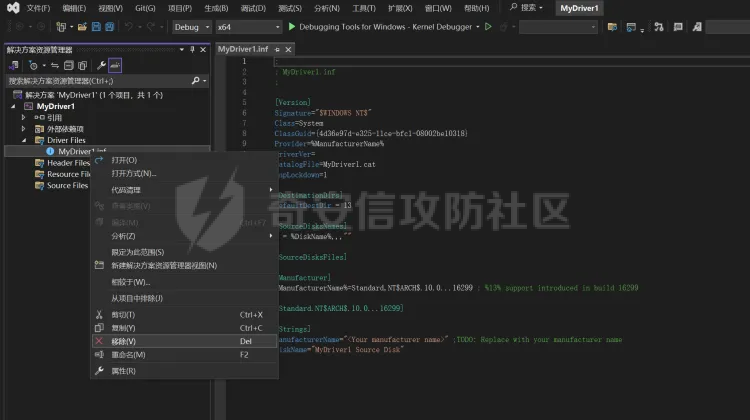Click the Solution Explorer wrench properties icon
The height and width of the screenshot is (420, 750).
tap(101, 65)
